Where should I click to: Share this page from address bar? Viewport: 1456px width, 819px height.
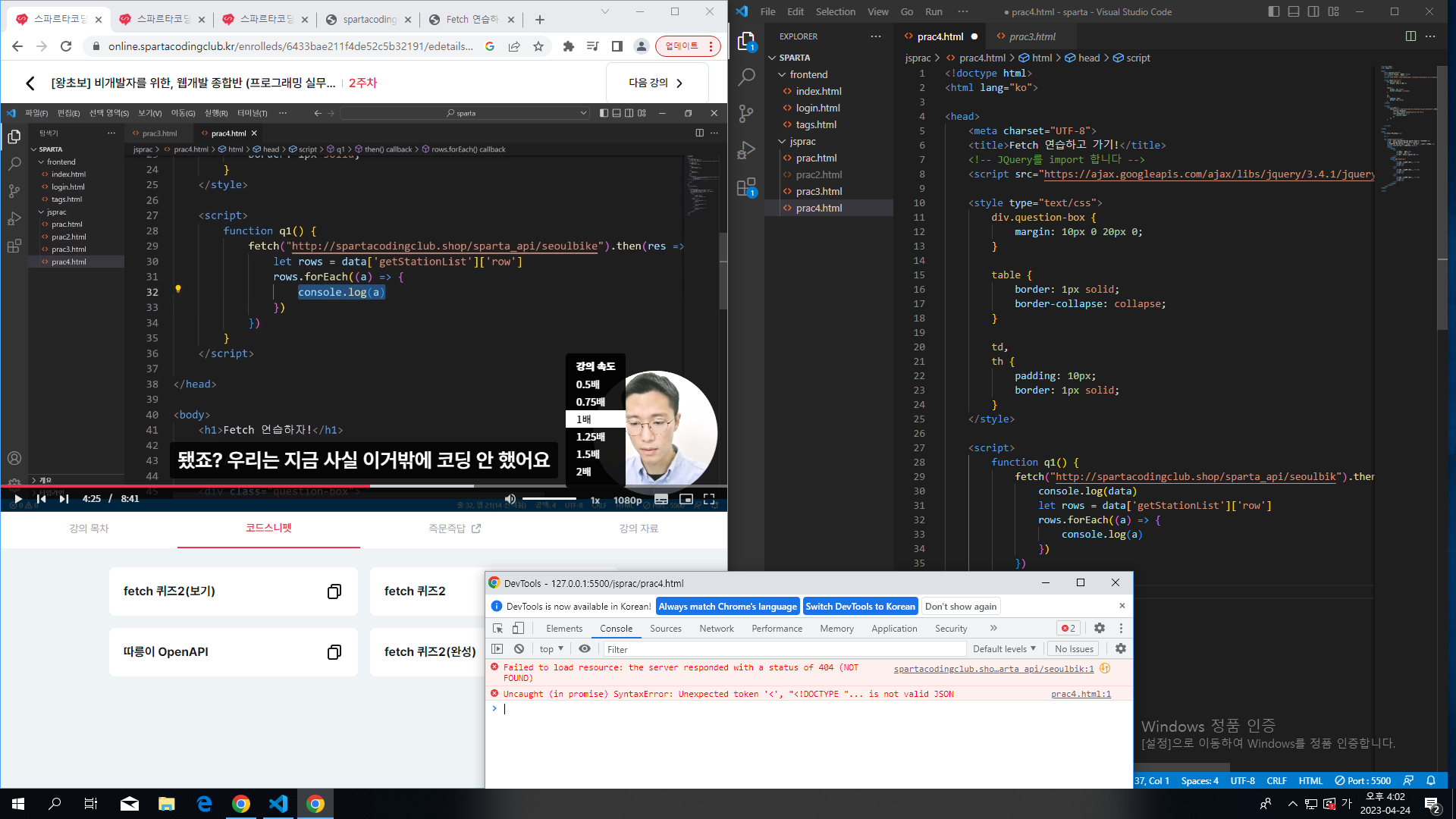coord(514,46)
